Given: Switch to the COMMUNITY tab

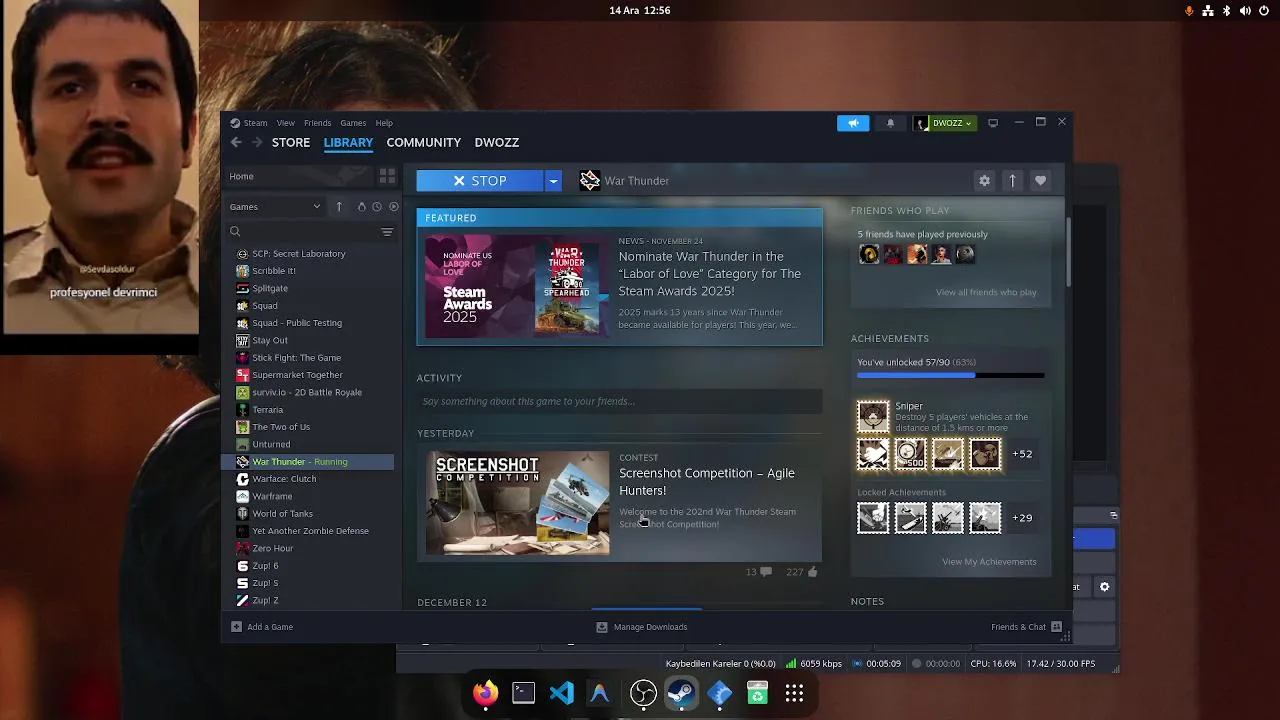Looking at the screenshot, I should [424, 142].
